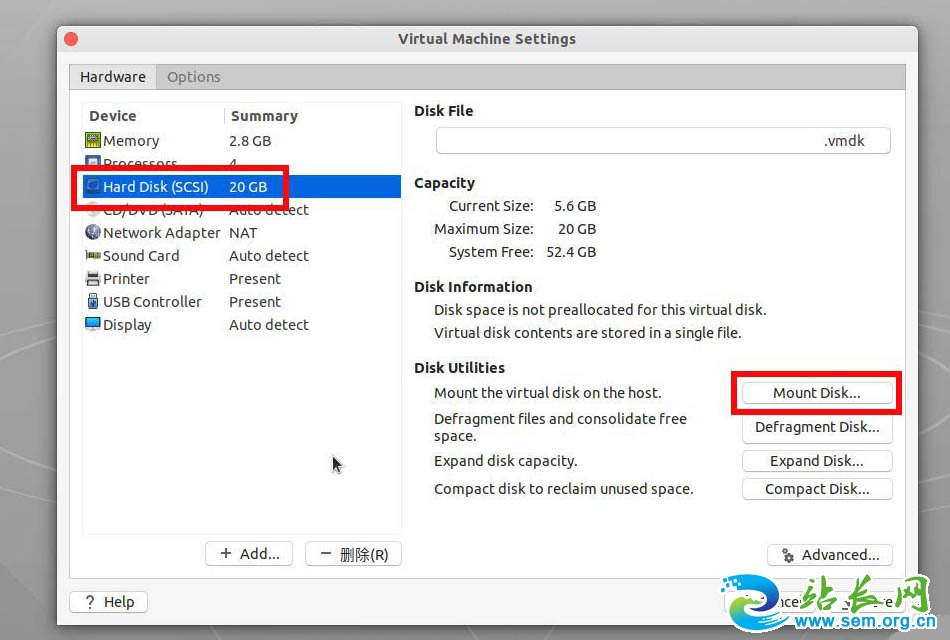Switch to the Options tab
The width and height of the screenshot is (950, 640).
193,77
